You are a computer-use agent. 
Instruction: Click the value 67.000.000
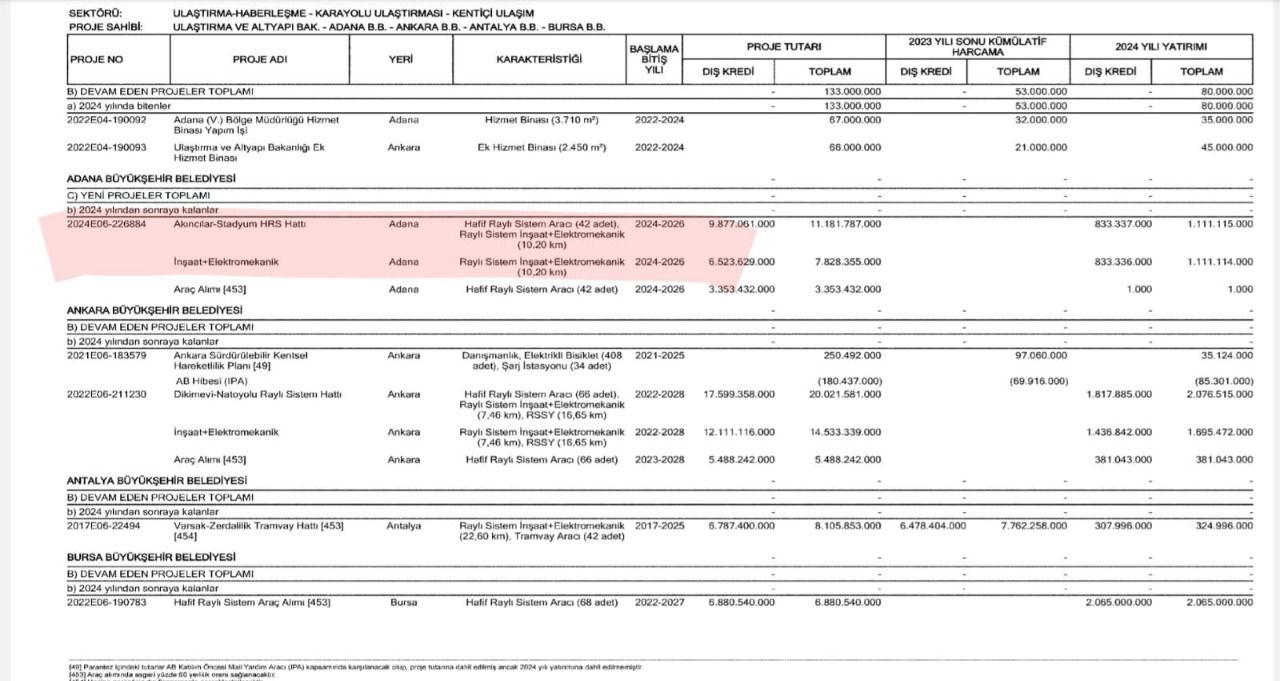pyautogui.click(x=853, y=120)
